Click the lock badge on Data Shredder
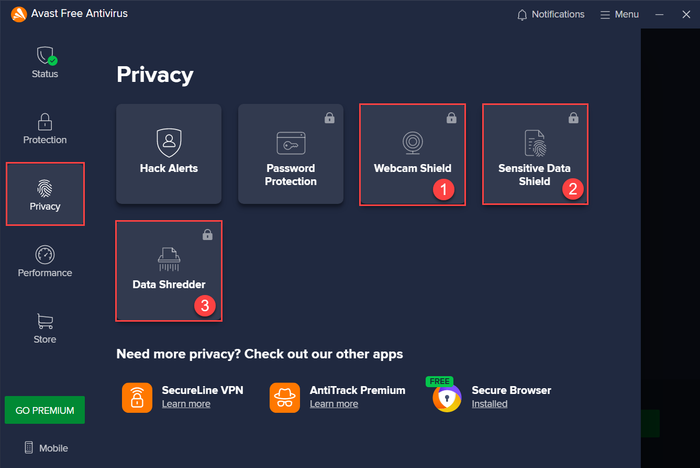 (x=208, y=234)
